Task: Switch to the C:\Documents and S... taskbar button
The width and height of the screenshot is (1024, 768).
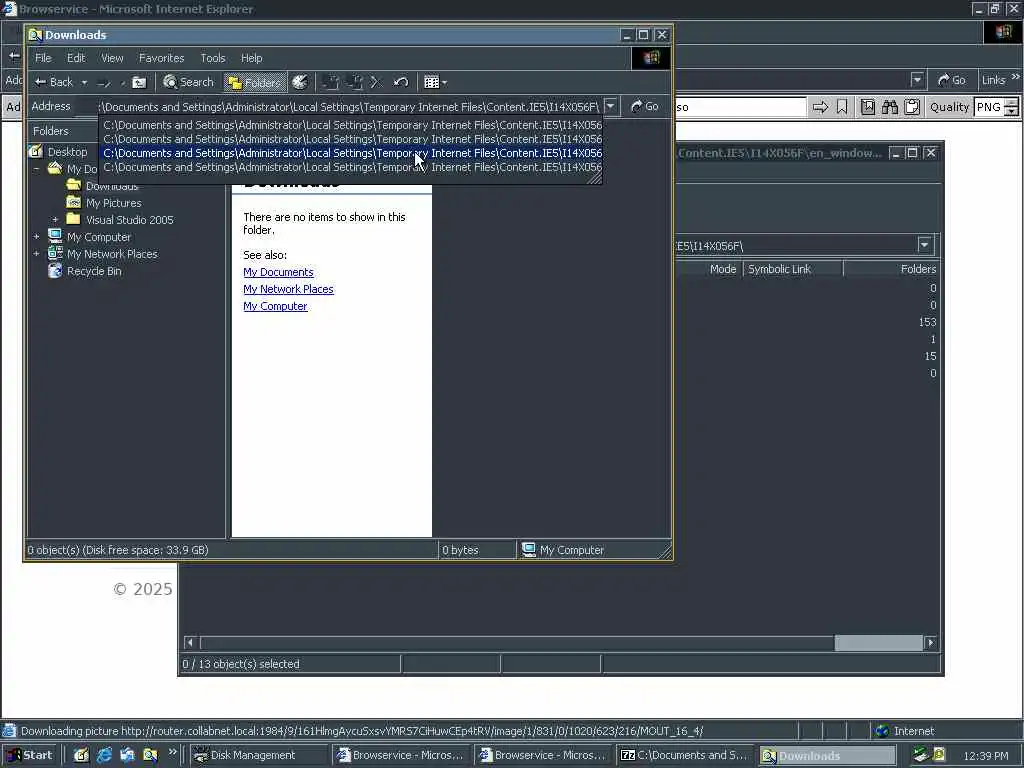Action: pos(685,755)
